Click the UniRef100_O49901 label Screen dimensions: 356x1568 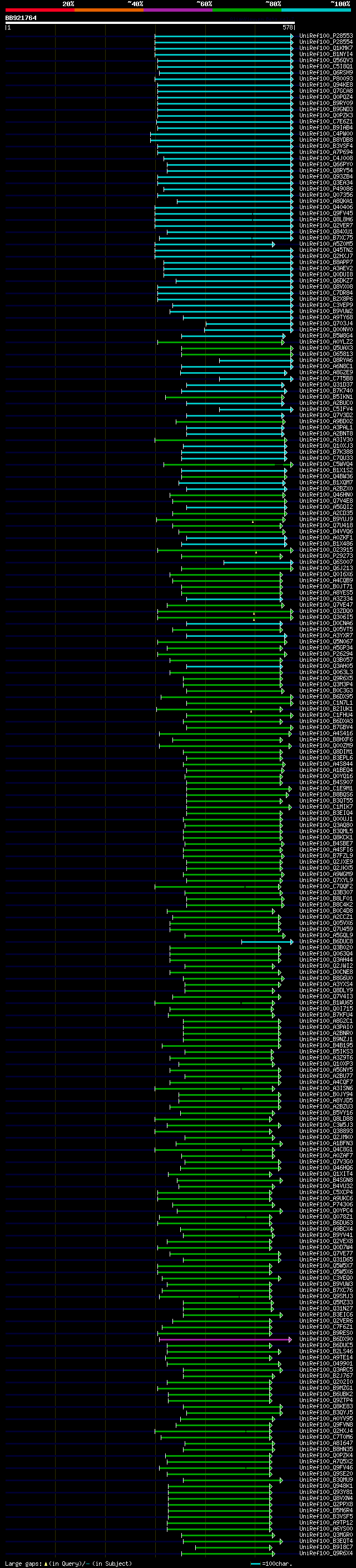[326, 1363]
